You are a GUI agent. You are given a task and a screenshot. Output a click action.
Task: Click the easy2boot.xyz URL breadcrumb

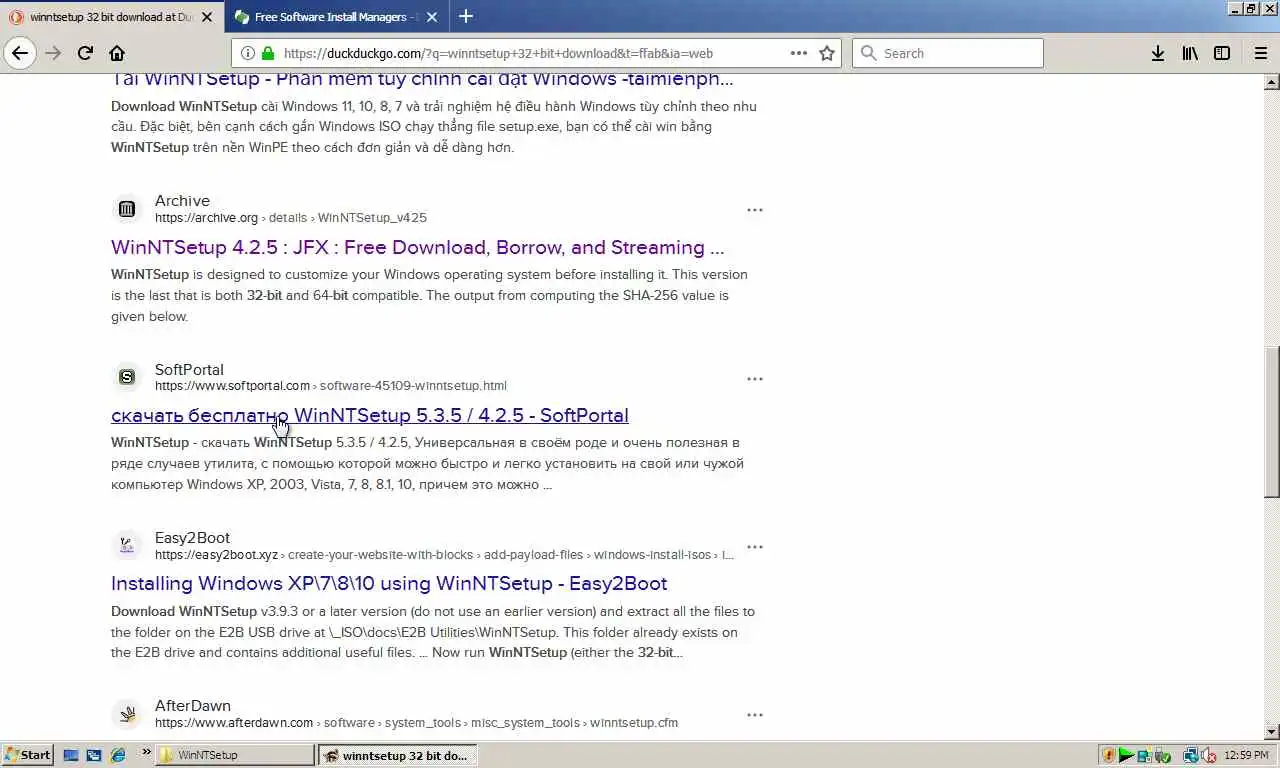[444, 554]
